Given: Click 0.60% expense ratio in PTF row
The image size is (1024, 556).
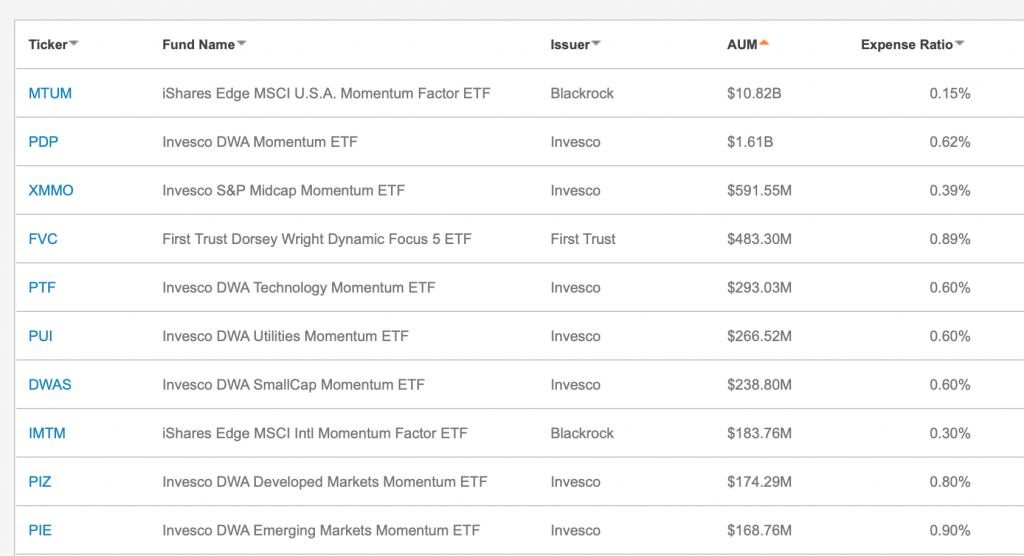Looking at the screenshot, I should [950, 287].
